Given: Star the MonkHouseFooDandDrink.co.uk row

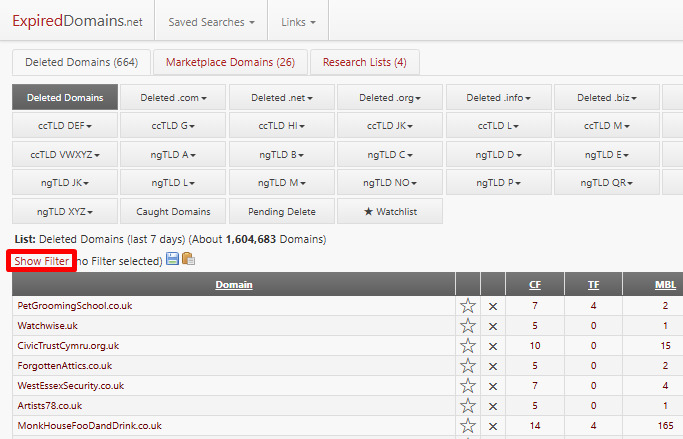Looking at the screenshot, I should point(467,426).
